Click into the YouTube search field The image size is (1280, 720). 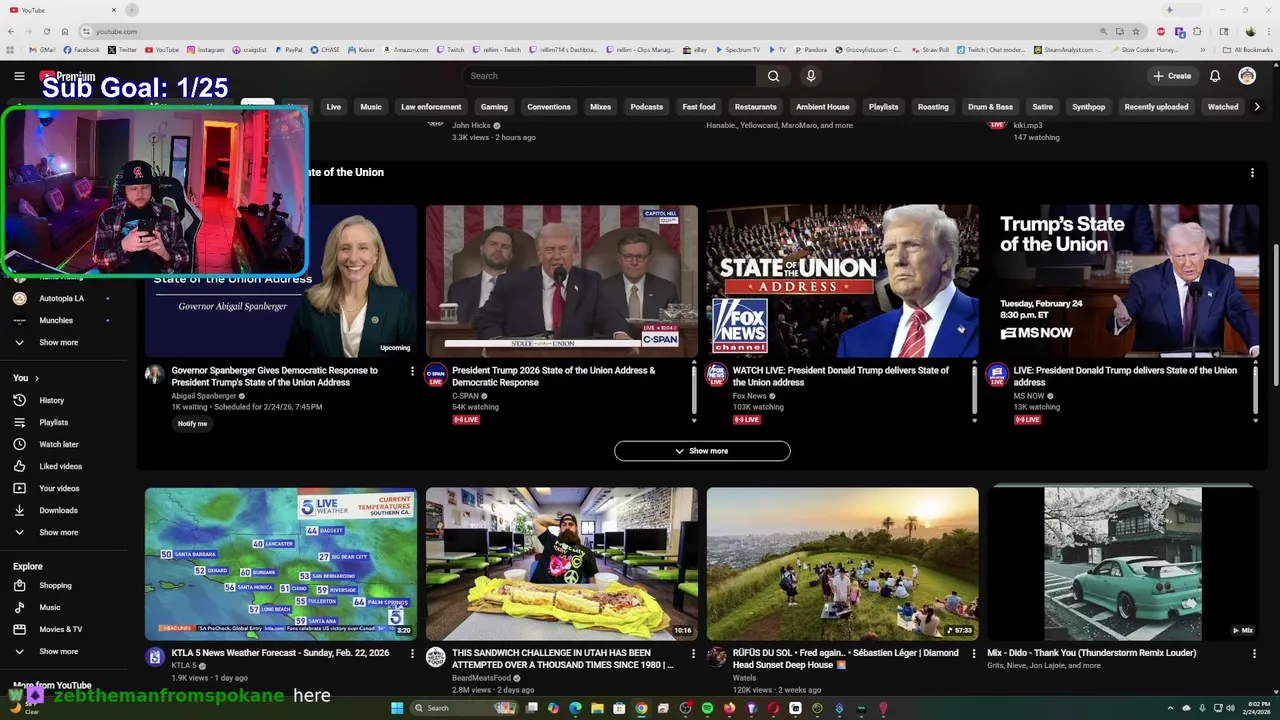click(609, 76)
